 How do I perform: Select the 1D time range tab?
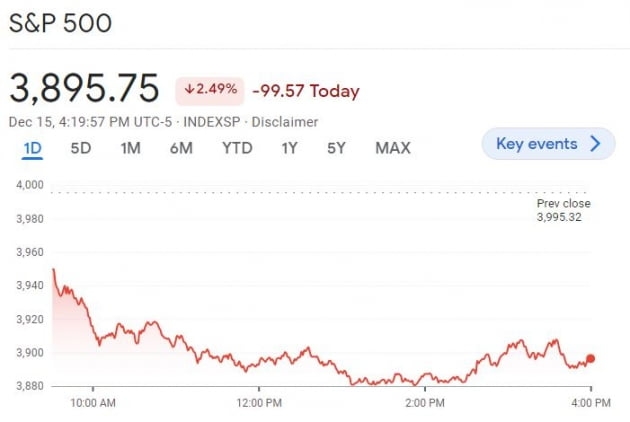(x=33, y=148)
